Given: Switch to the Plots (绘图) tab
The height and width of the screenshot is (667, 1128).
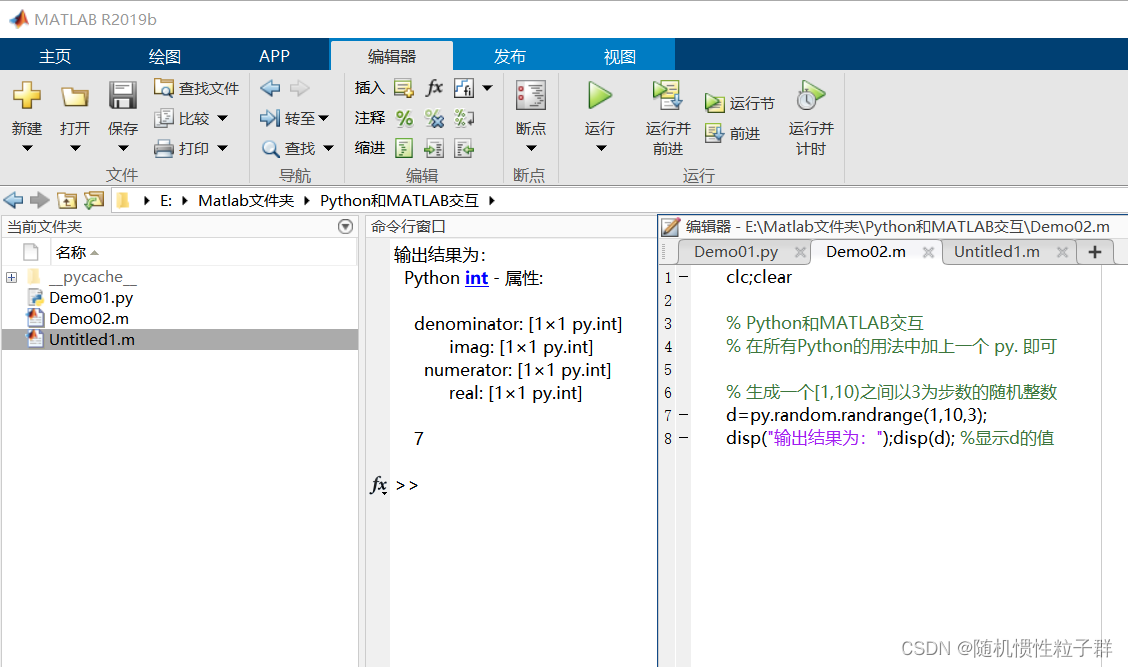Looking at the screenshot, I should pos(165,56).
